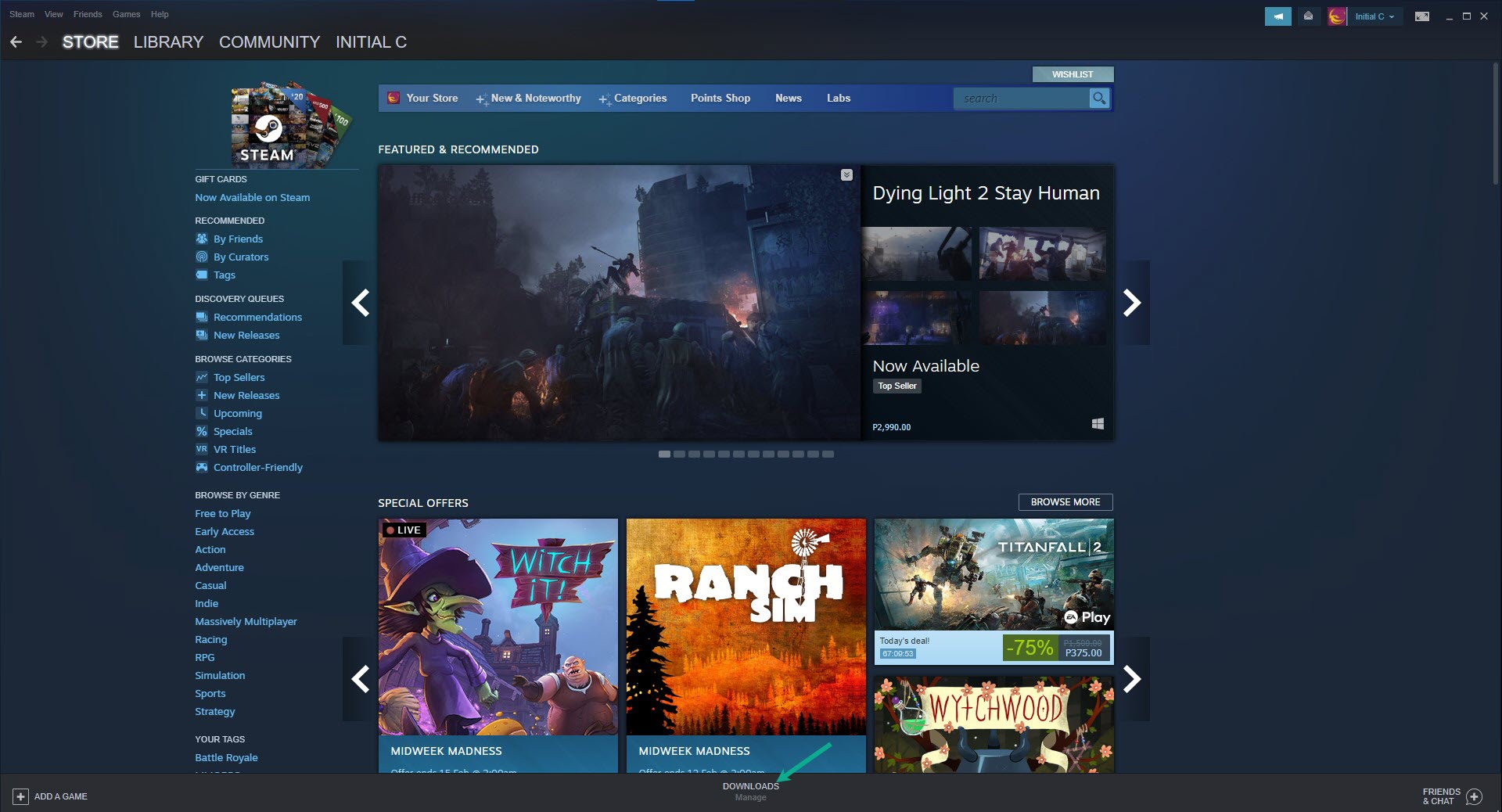The width and height of the screenshot is (1502, 812).
Task: Click the Tags icon in the sidebar
Action: pos(202,275)
